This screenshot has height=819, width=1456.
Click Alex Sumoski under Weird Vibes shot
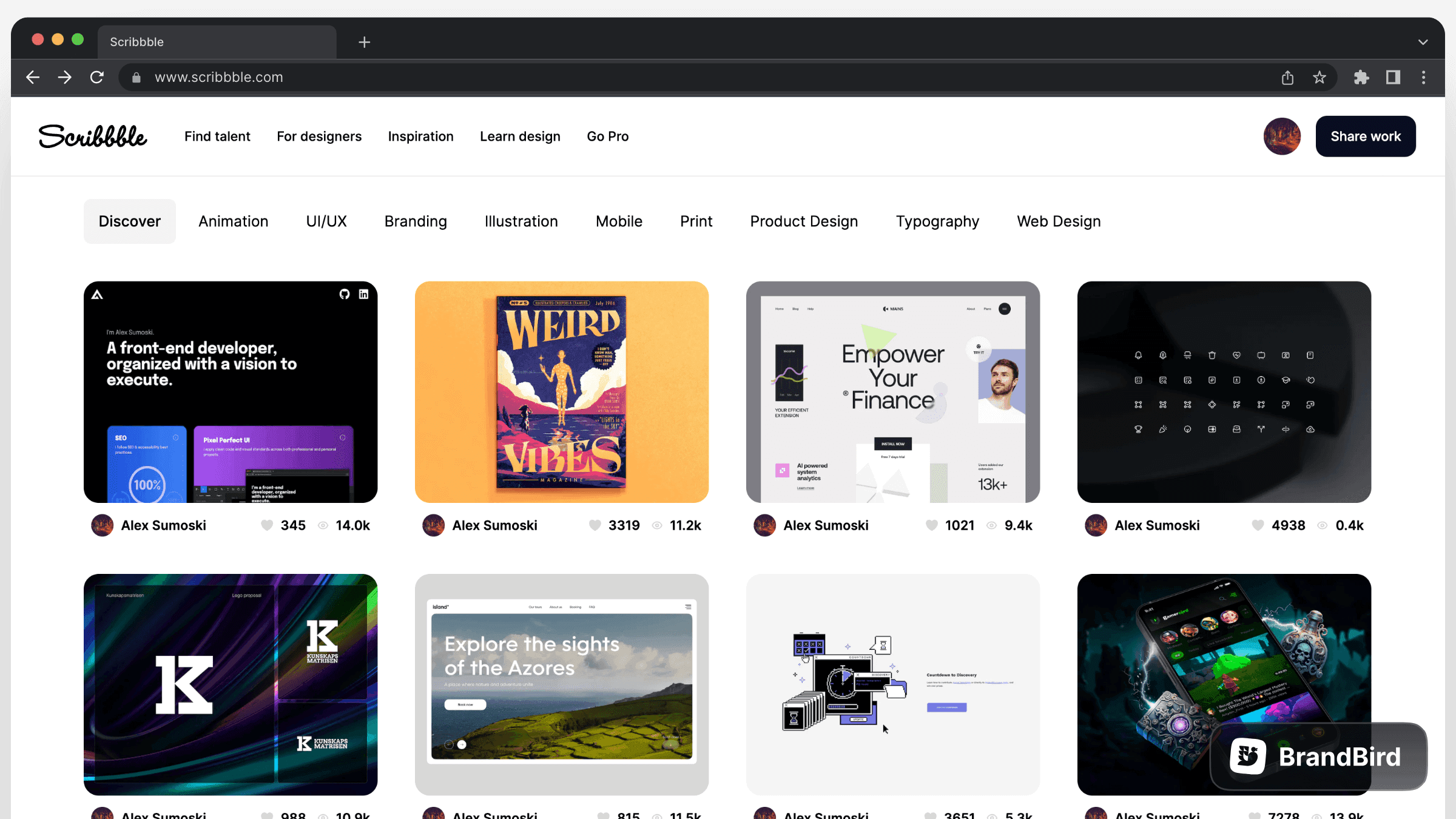pyautogui.click(x=494, y=525)
